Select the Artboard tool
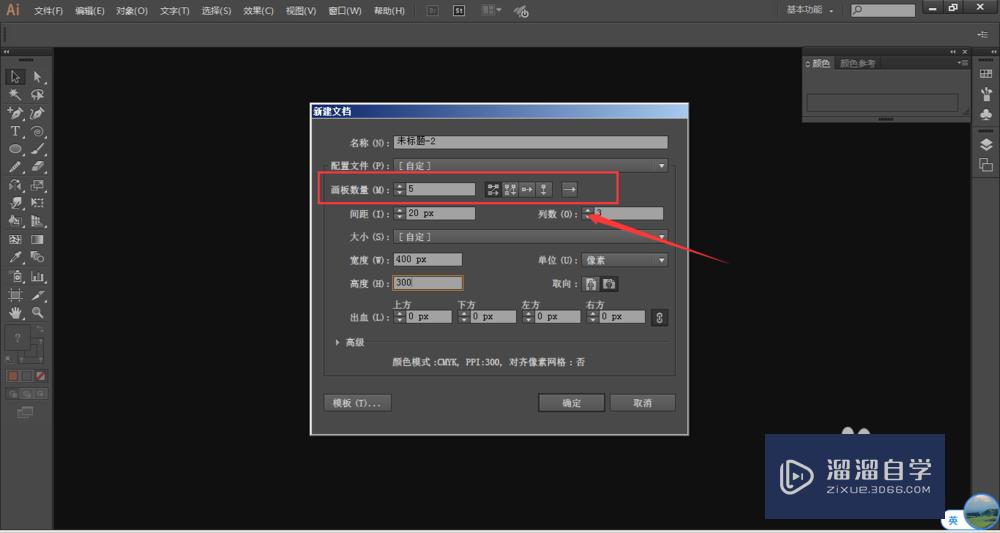The image size is (1000, 533). pos(15,295)
